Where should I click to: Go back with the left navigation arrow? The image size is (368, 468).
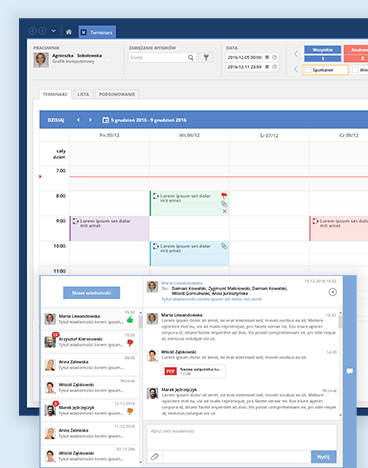(32, 31)
